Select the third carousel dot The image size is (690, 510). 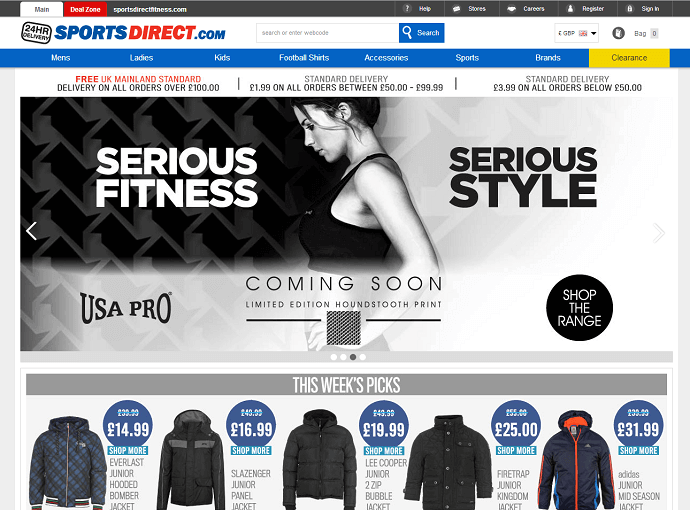pyautogui.click(x=353, y=357)
